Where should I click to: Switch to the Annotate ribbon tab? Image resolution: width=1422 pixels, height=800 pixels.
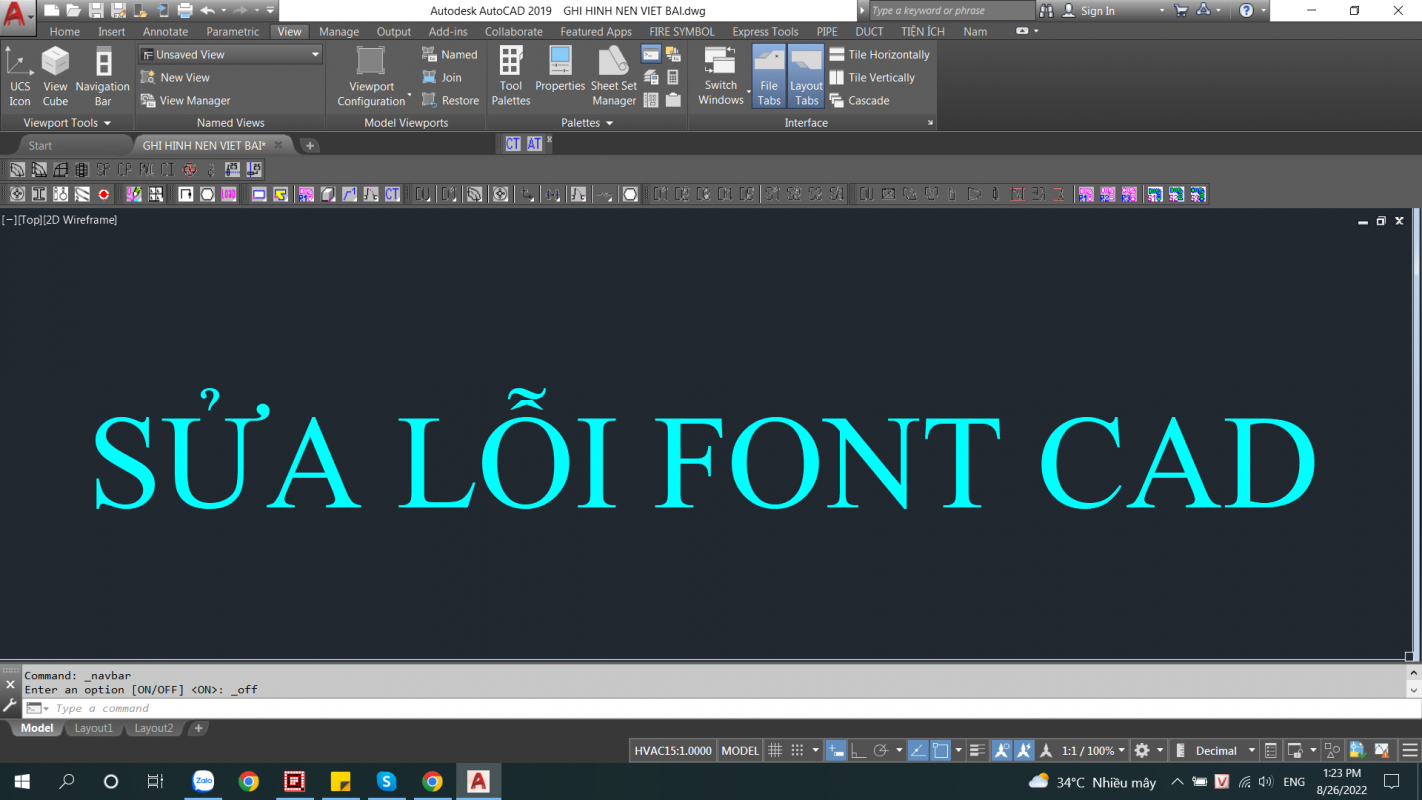pyautogui.click(x=165, y=32)
